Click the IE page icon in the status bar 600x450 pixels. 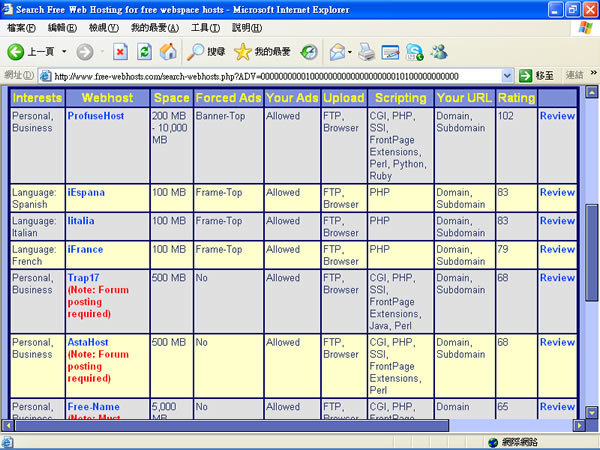8,442
